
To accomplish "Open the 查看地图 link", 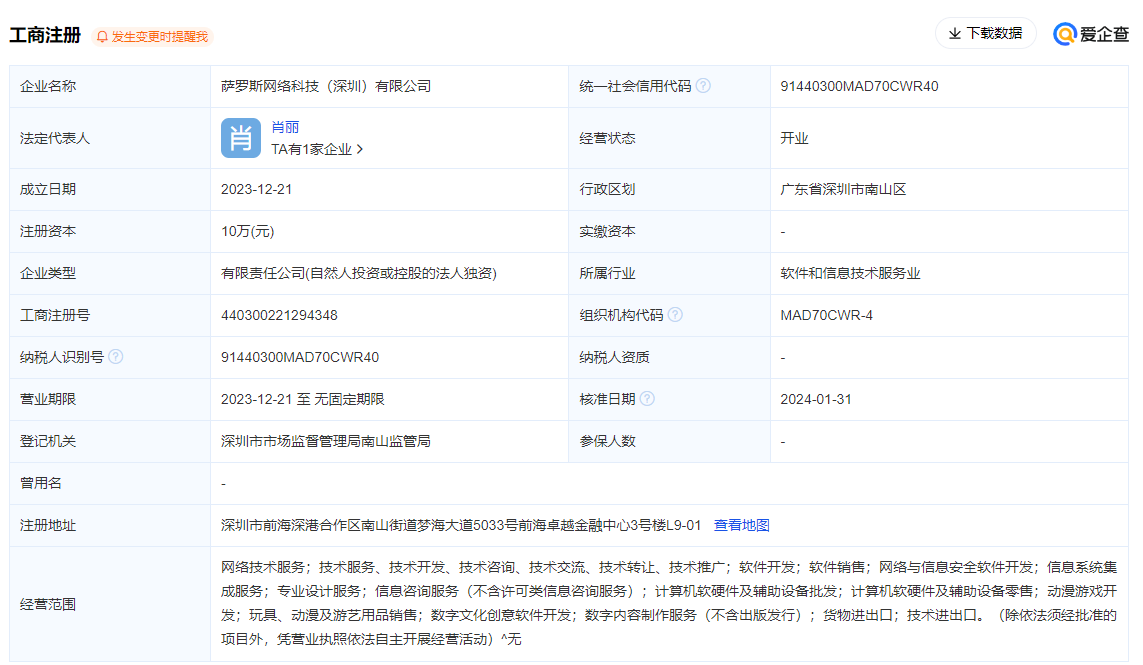I will point(741,525).
